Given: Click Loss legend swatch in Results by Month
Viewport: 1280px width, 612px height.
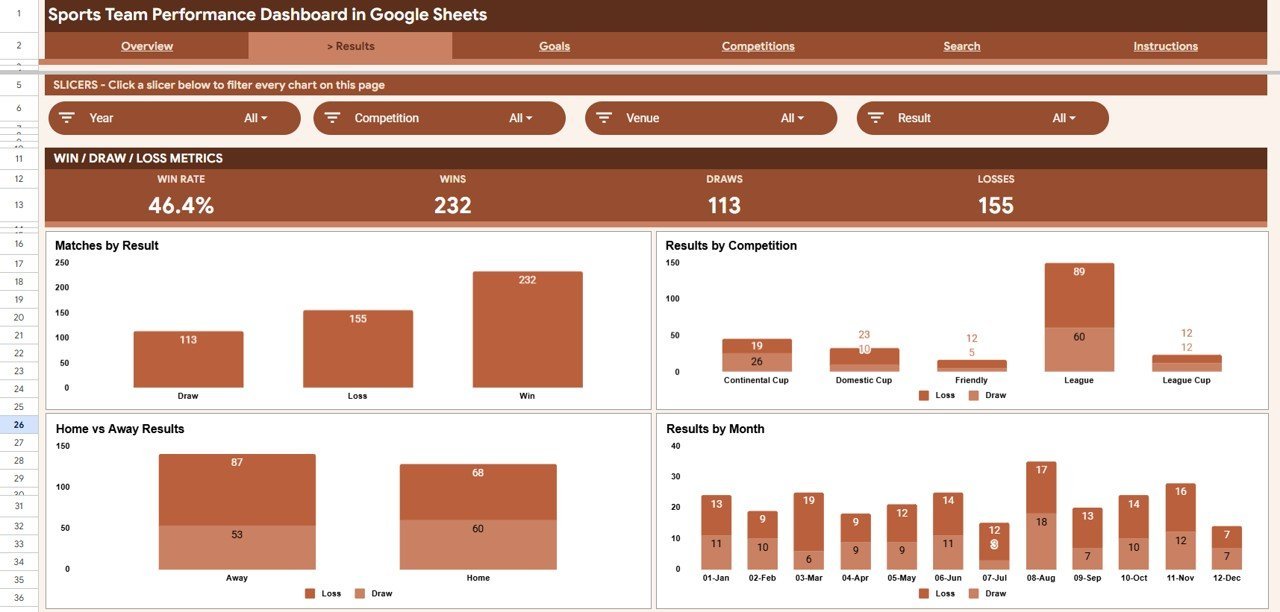Looking at the screenshot, I should [924, 593].
